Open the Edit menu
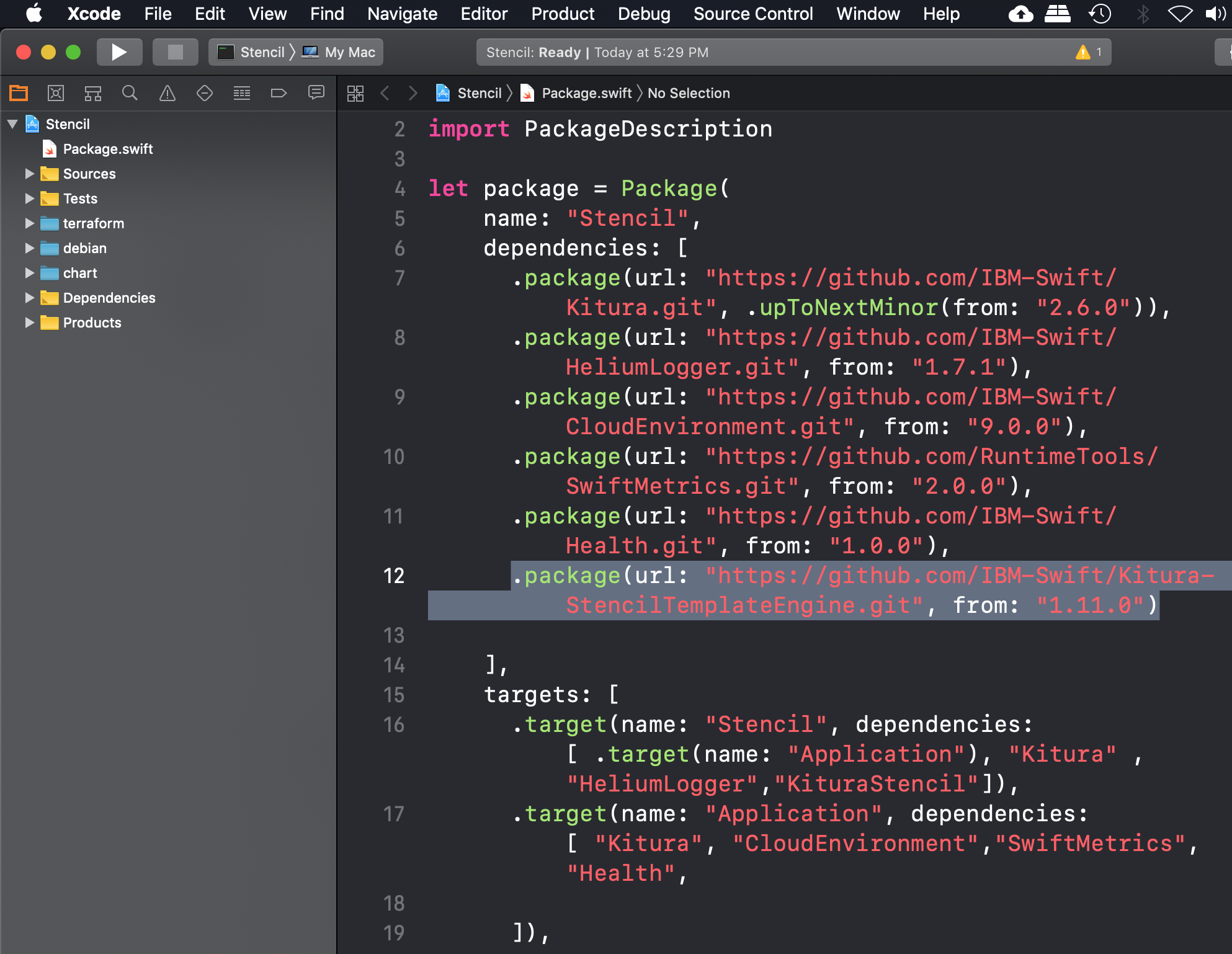Screen dimensions: 1232x954 [x=210, y=14]
